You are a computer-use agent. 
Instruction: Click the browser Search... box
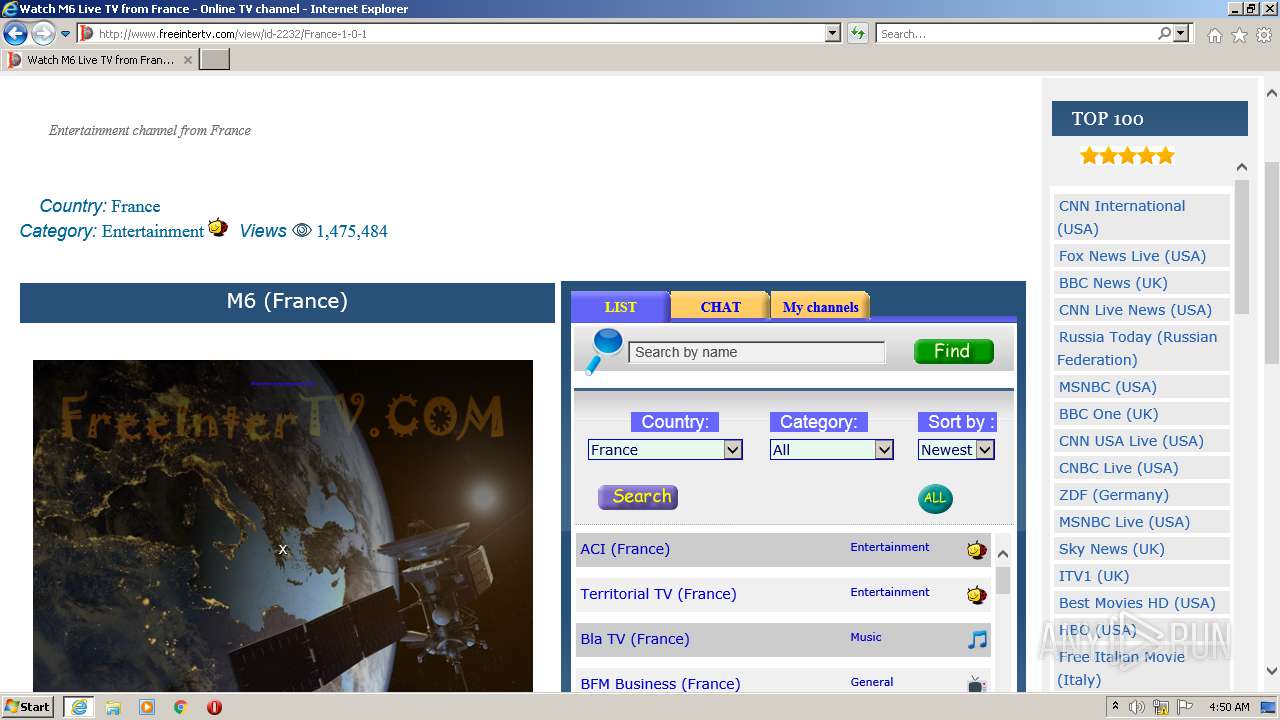[1016, 34]
